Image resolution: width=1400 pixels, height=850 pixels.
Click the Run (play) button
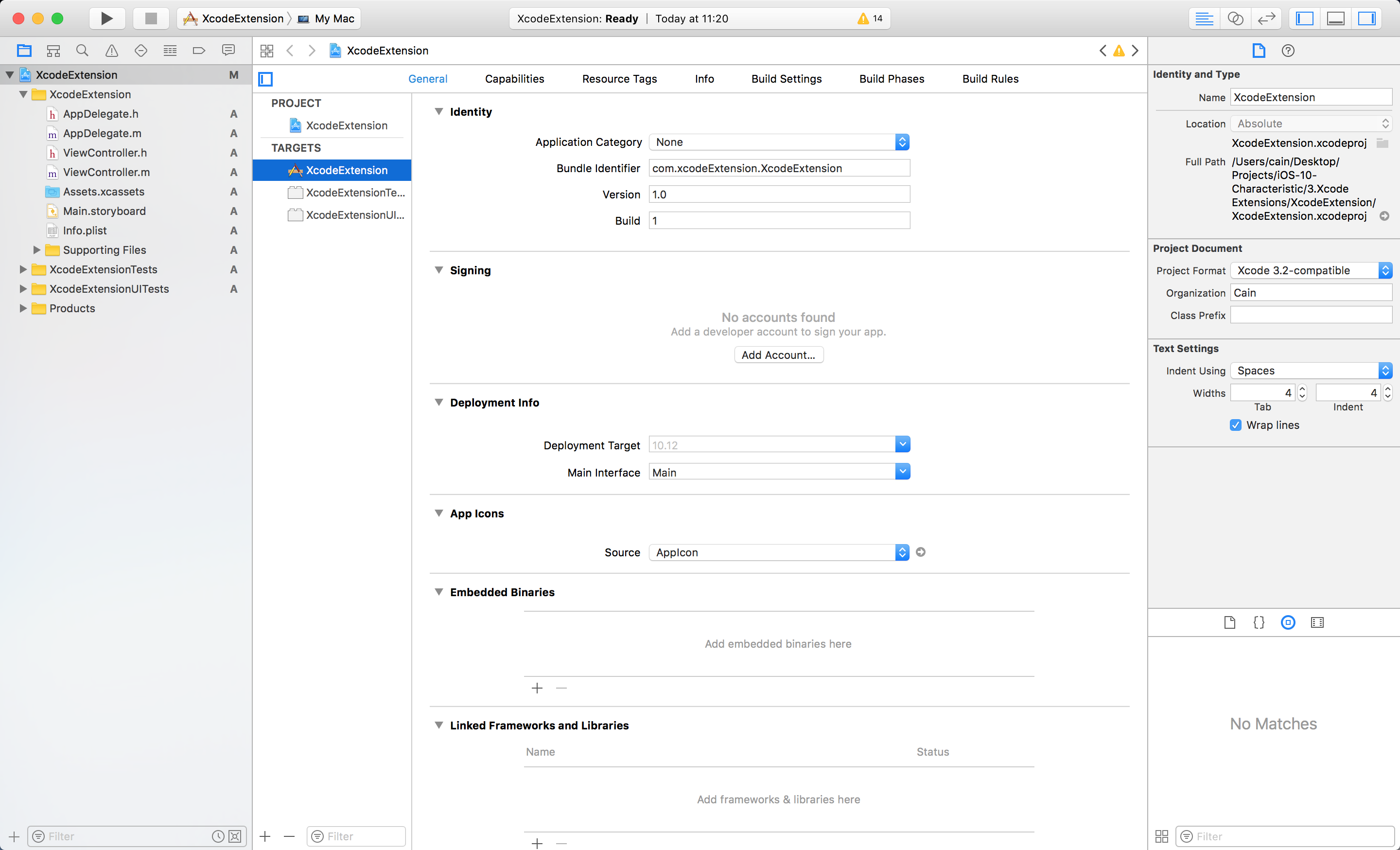[106, 18]
